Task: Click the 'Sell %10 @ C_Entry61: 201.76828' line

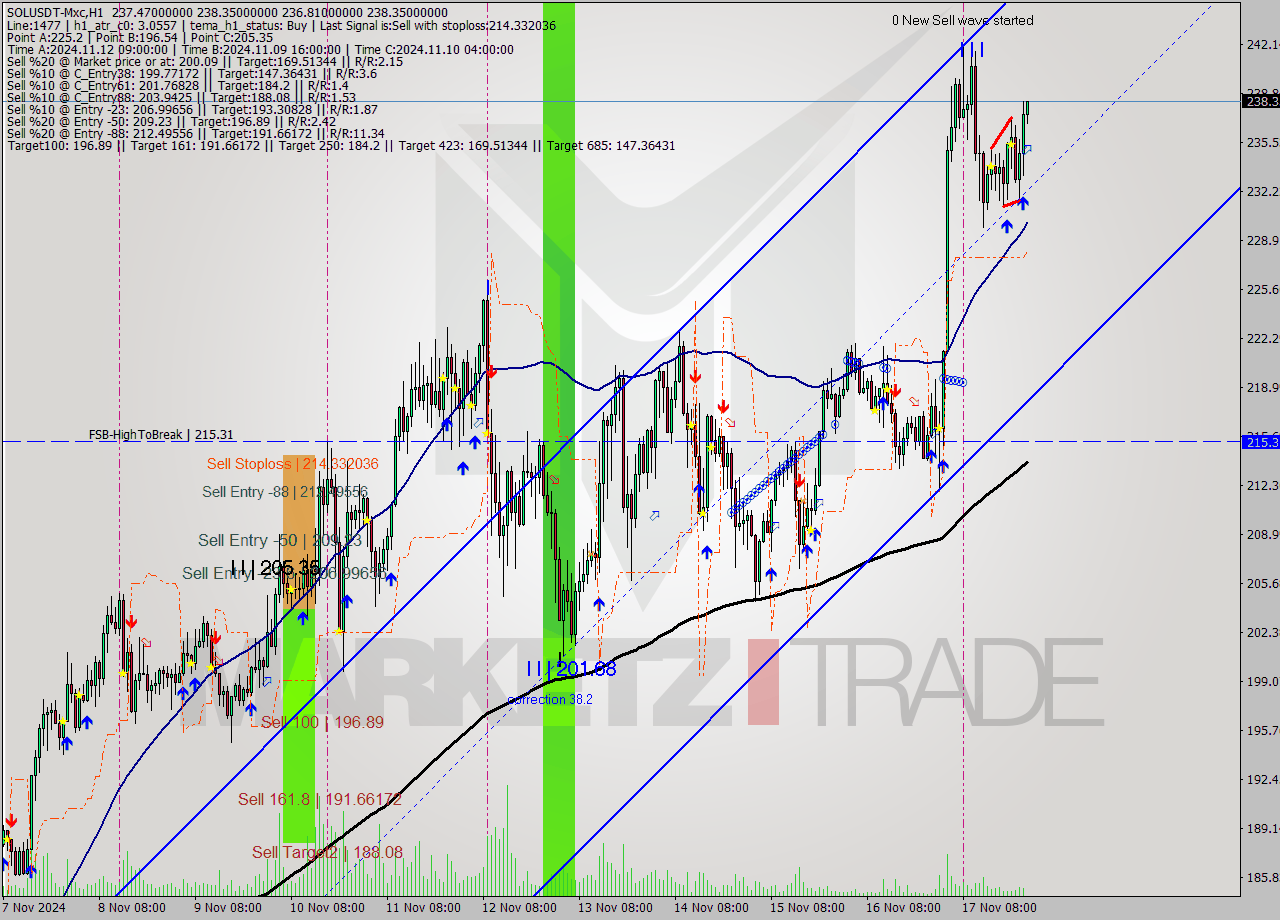Action: click(x=177, y=85)
